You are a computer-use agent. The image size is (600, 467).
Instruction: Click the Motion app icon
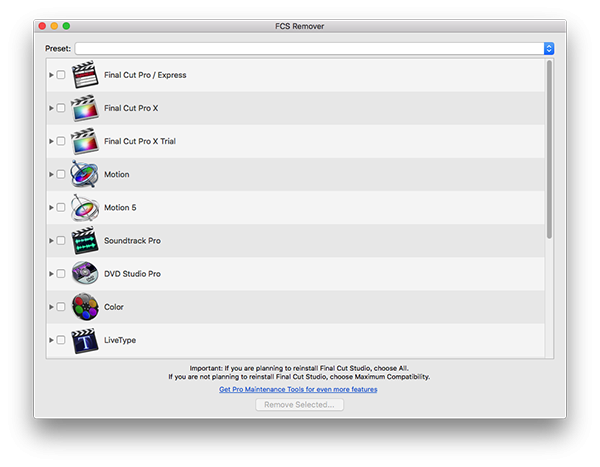pos(85,174)
